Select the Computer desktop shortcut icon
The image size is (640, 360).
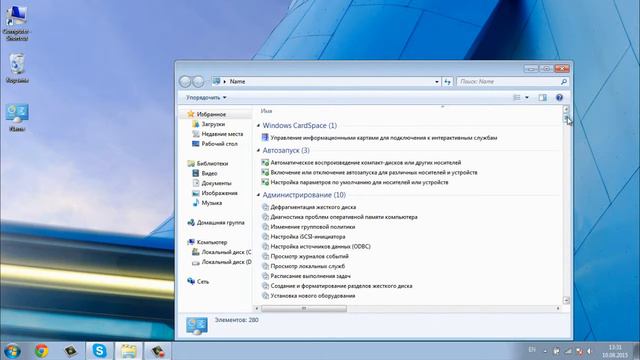click(x=17, y=22)
